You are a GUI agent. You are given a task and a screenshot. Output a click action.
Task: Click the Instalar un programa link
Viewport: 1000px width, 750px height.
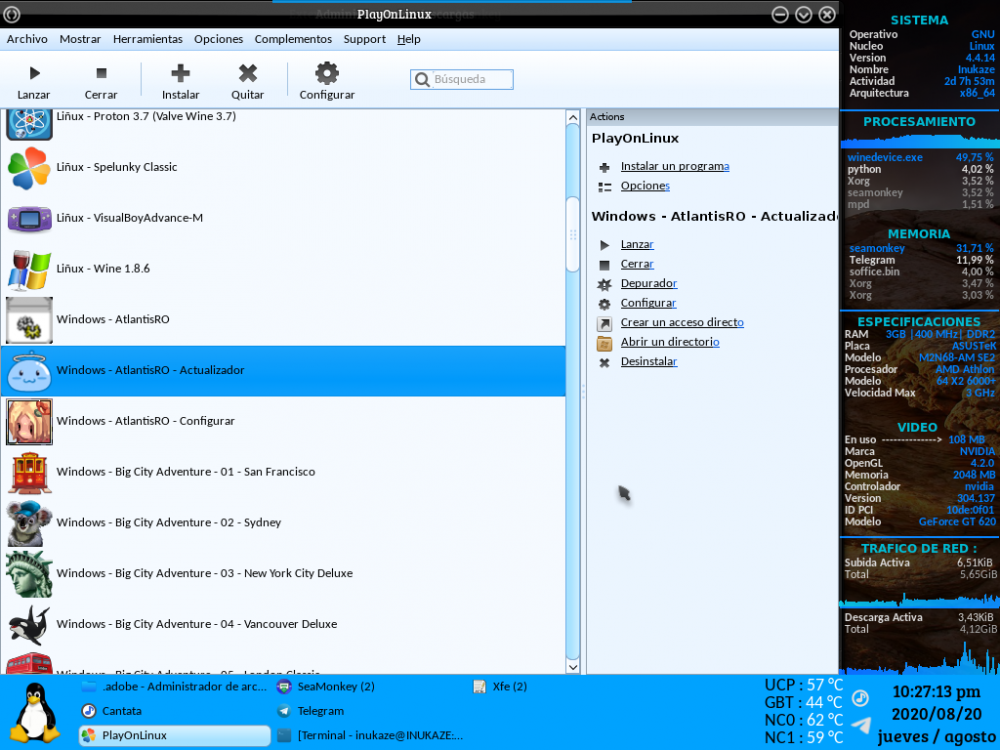coord(674,167)
